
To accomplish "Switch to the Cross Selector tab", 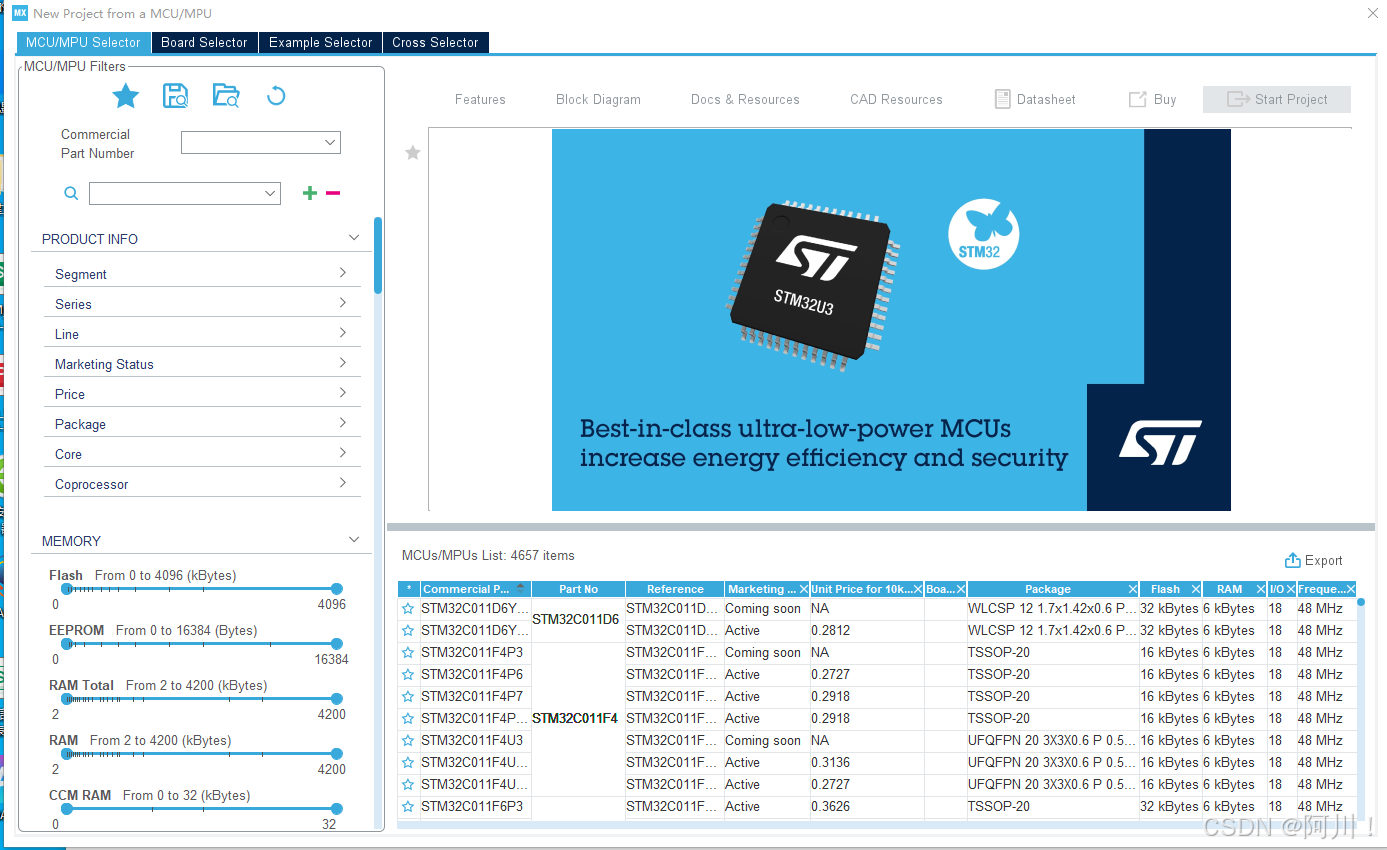I will [435, 42].
